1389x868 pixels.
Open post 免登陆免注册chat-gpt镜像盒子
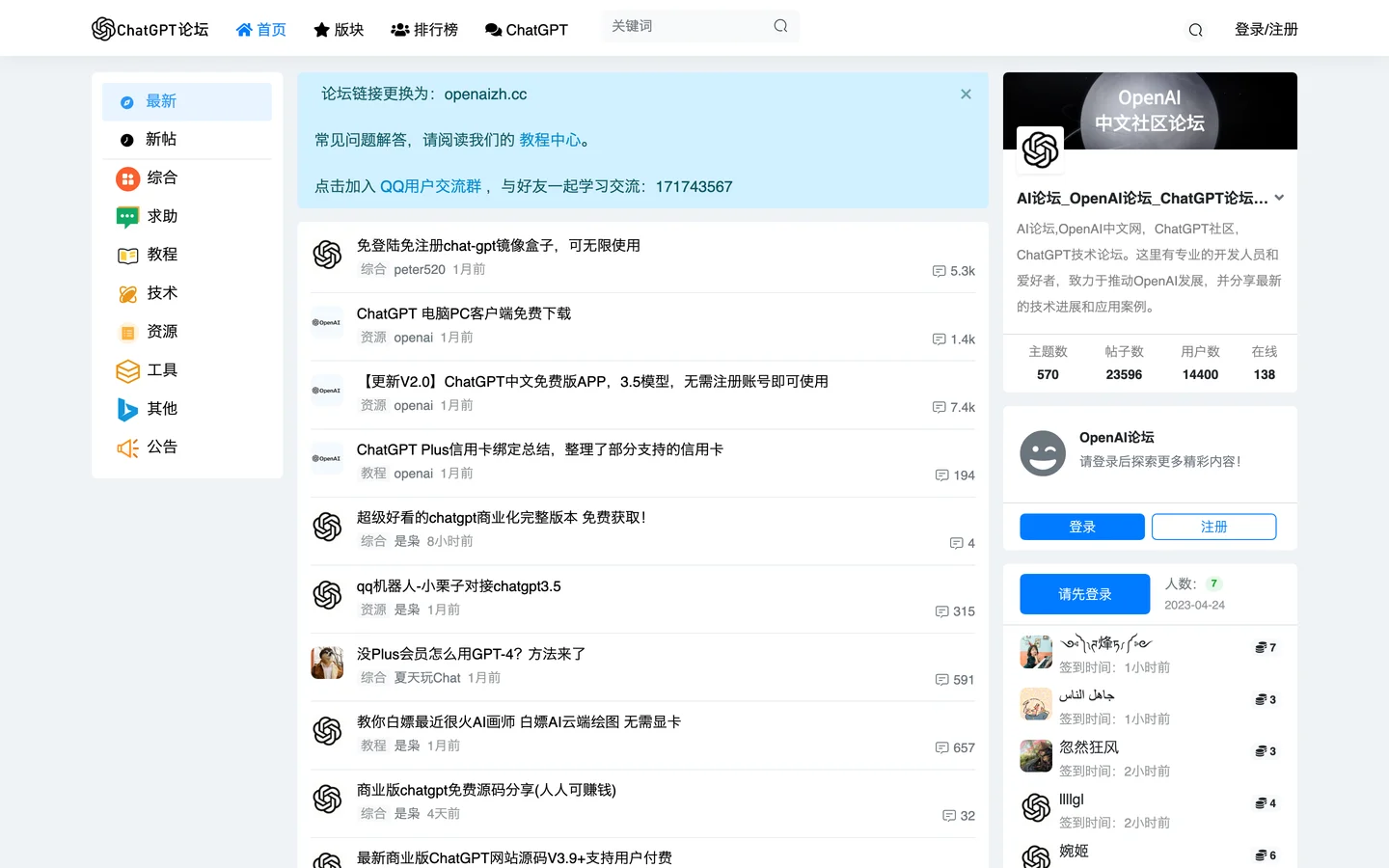[498, 245]
